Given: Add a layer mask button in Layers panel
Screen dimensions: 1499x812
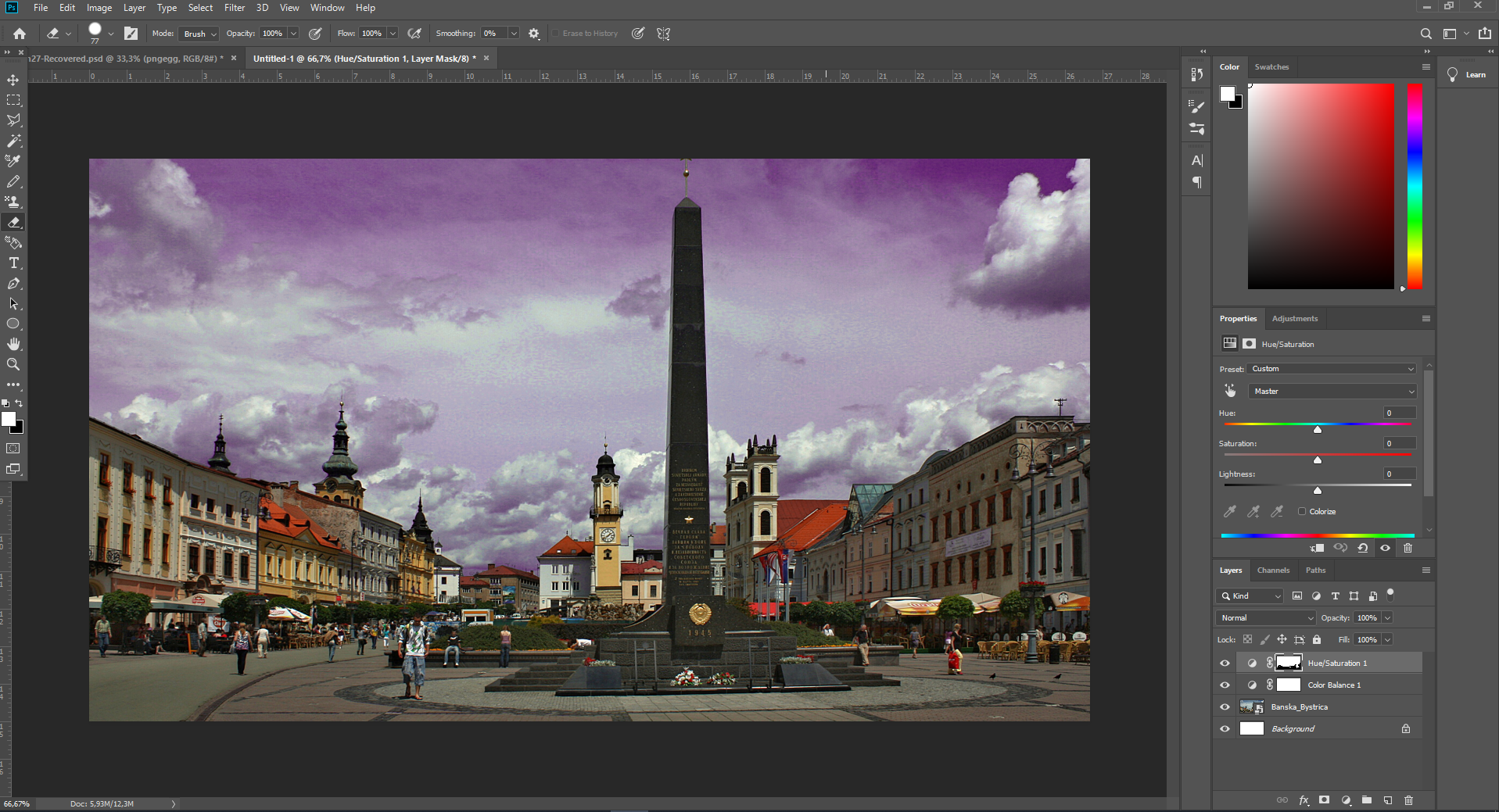Looking at the screenshot, I should coord(1324,800).
